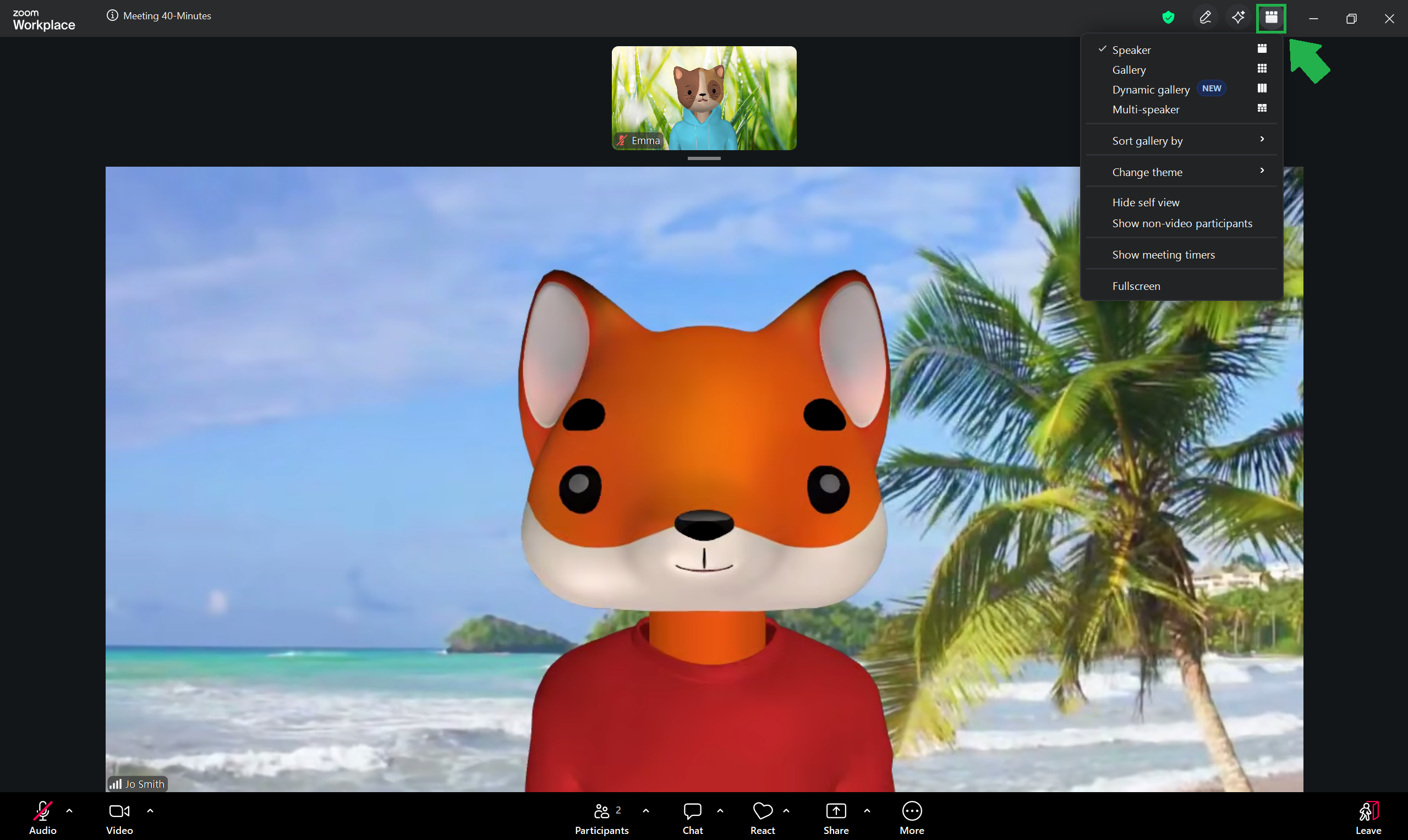Choose Show meeting timers
Image resolution: width=1408 pixels, height=840 pixels.
(1181, 254)
